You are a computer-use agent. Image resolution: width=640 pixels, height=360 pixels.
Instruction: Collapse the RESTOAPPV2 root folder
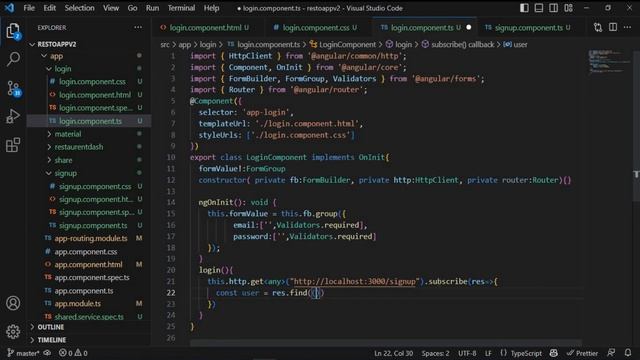(33, 44)
